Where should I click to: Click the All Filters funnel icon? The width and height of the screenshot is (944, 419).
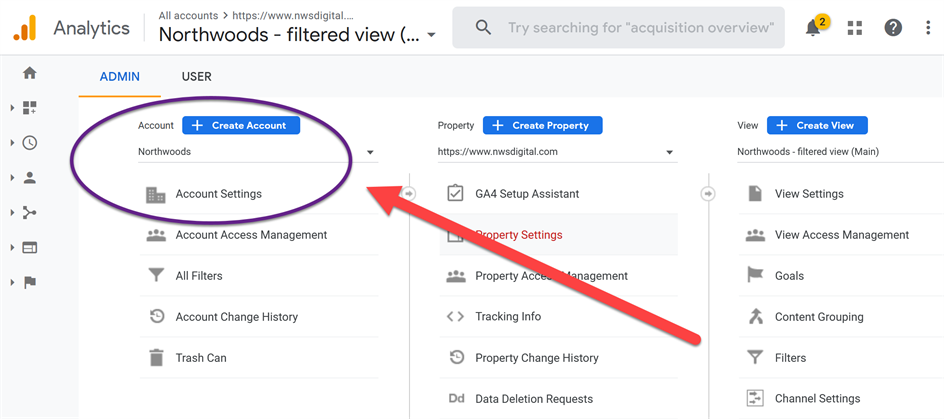[156, 276]
